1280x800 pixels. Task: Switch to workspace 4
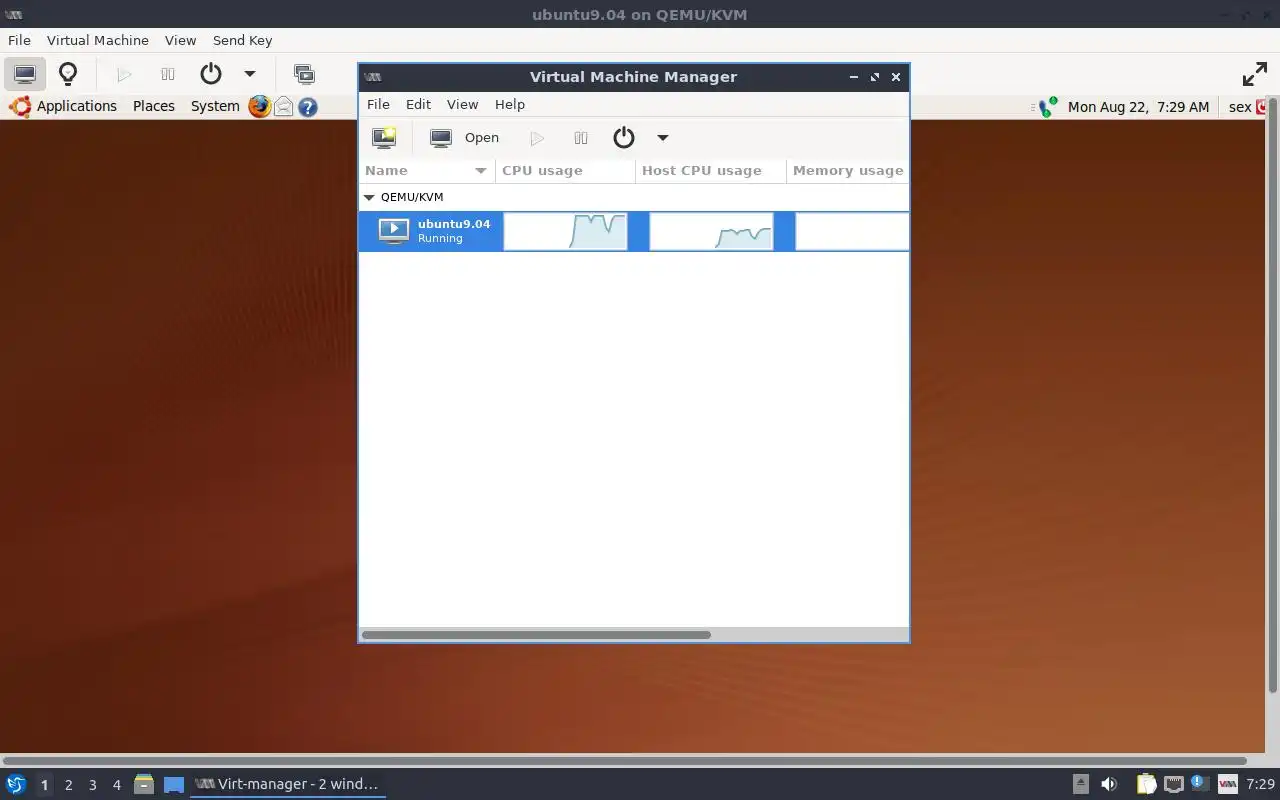(x=117, y=785)
